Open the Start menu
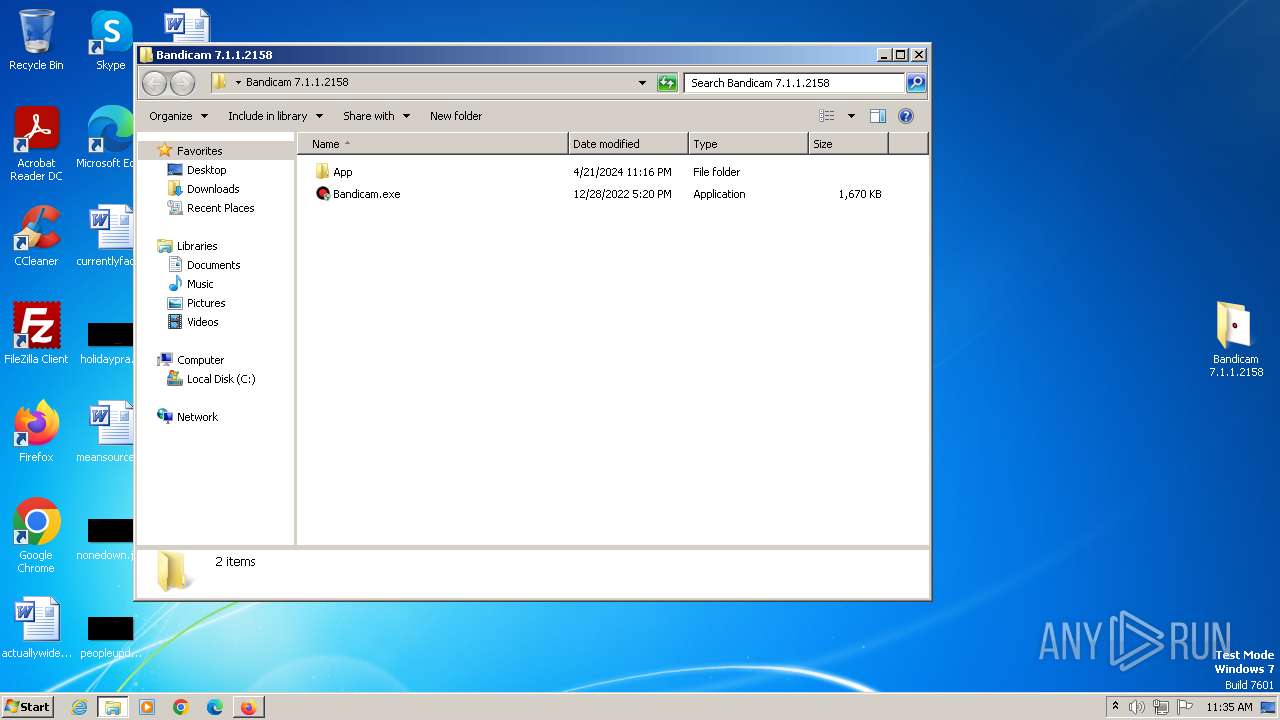 point(28,707)
